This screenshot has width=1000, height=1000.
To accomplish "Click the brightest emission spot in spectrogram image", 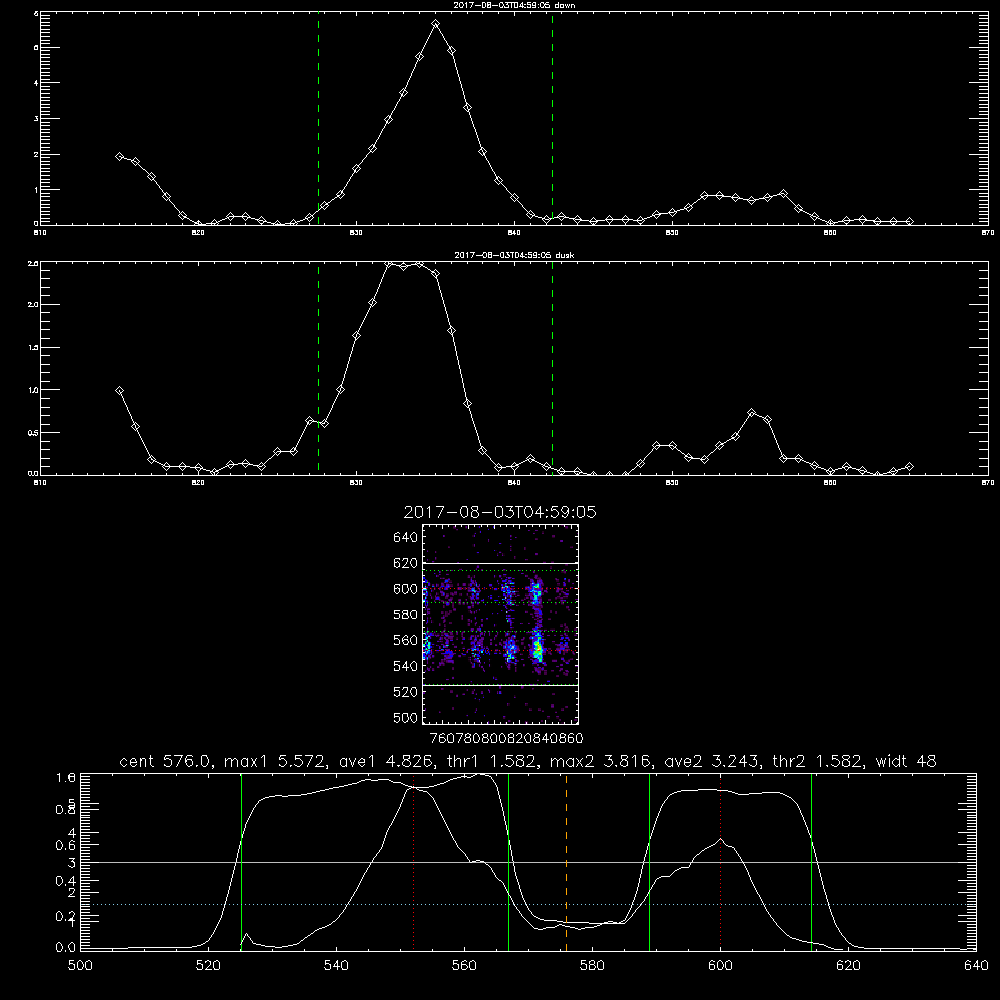I will click(538, 649).
